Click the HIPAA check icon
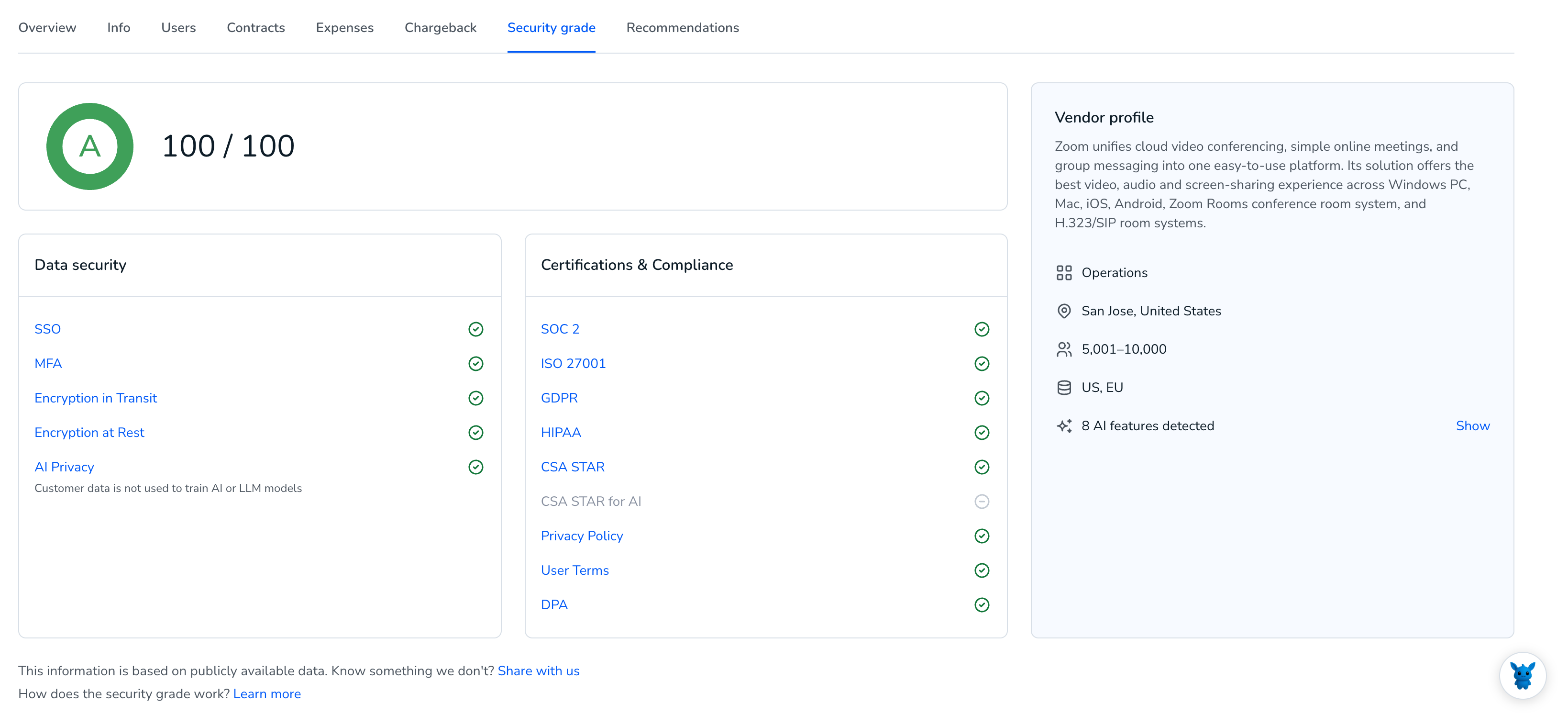The image size is (1568, 715). [x=982, y=433]
